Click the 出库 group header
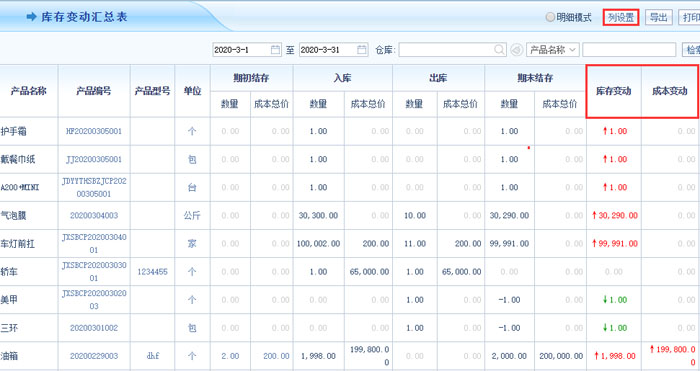Image resolution: width=700 pixels, height=371 pixels. click(x=438, y=78)
